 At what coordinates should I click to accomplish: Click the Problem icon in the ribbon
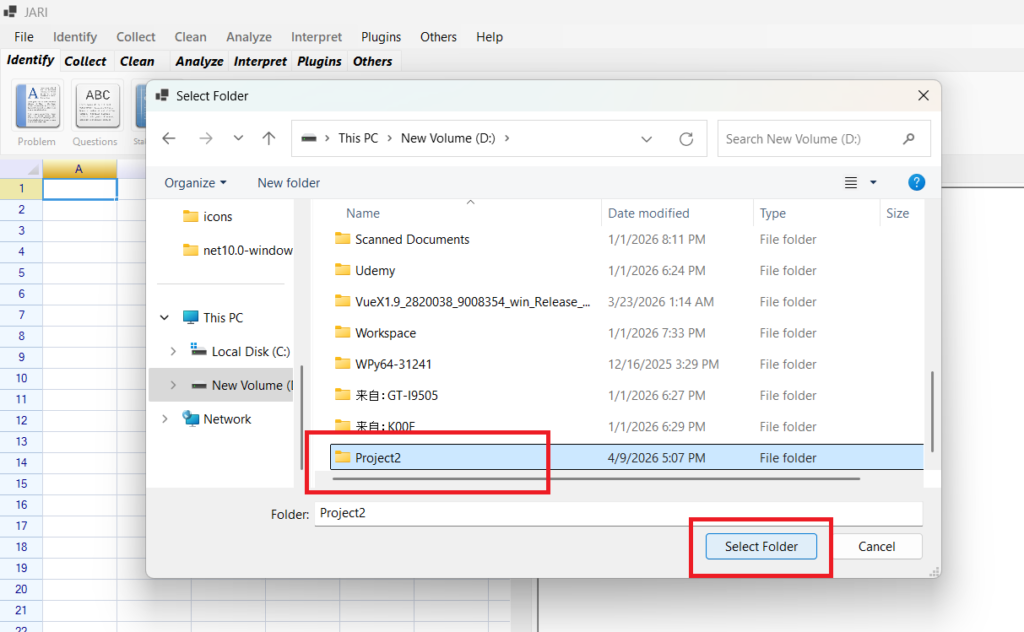pyautogui.click(x=37, y=106)
